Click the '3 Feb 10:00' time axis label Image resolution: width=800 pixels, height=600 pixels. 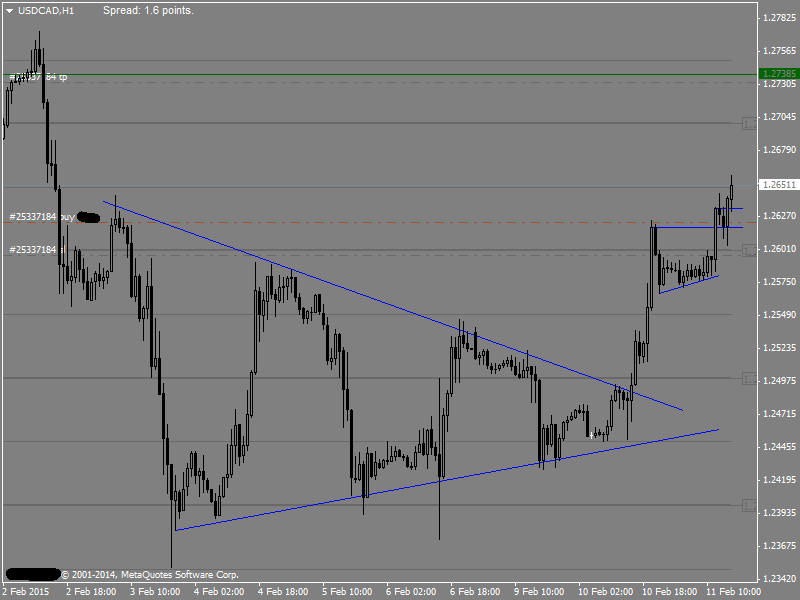(155, 592)
